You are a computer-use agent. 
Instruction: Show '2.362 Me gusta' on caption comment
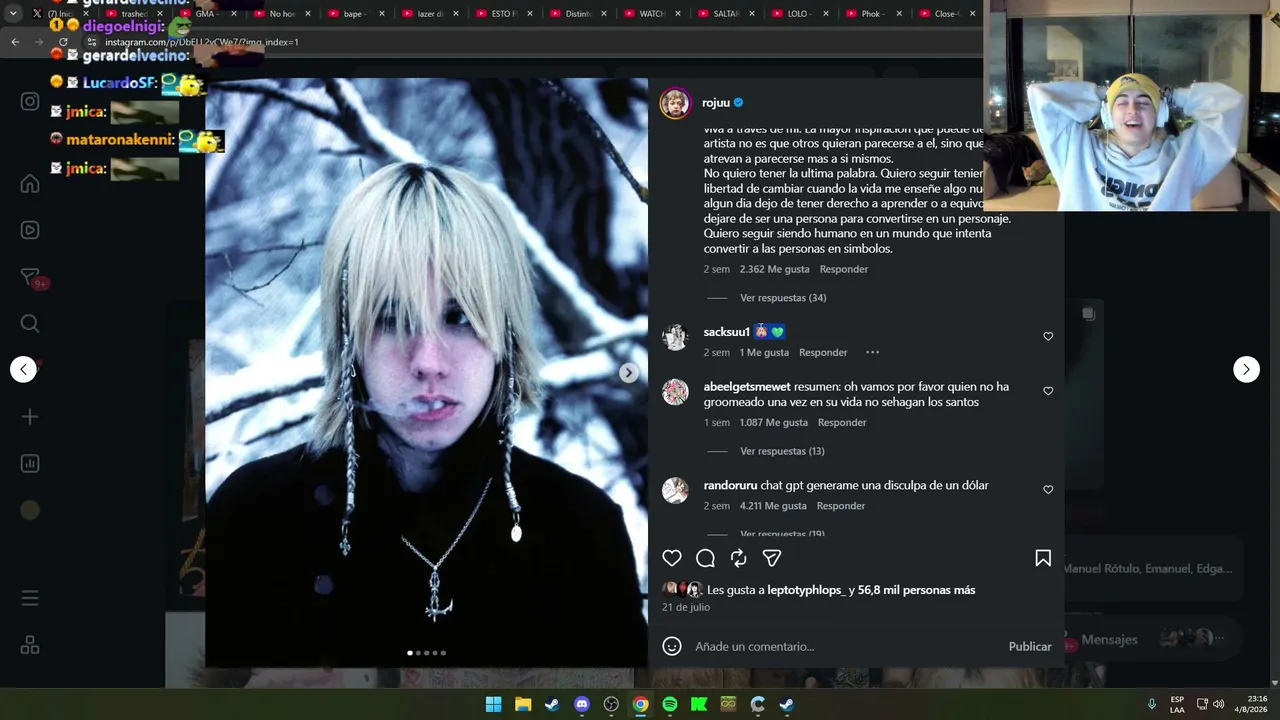pyautogui.click(x=775, y=269)
